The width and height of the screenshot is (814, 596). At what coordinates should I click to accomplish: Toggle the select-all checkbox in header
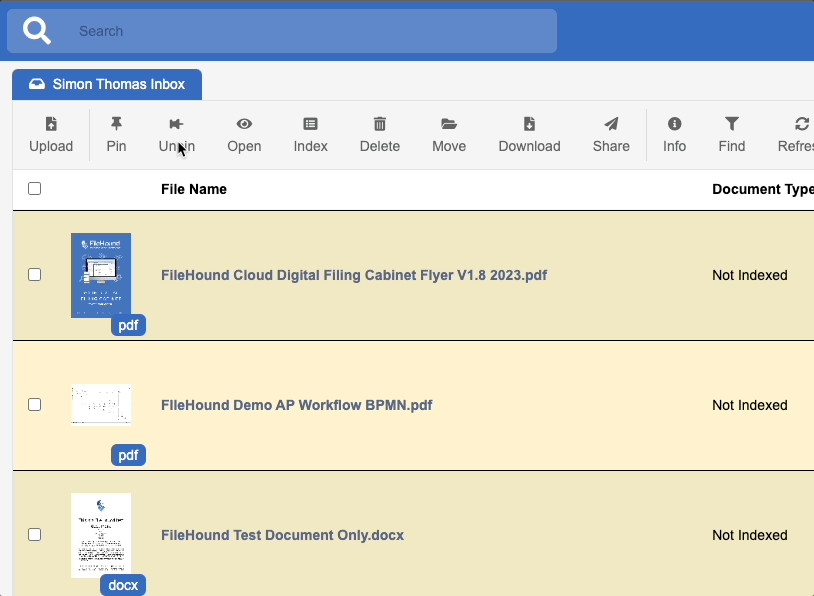click(34, 188)
